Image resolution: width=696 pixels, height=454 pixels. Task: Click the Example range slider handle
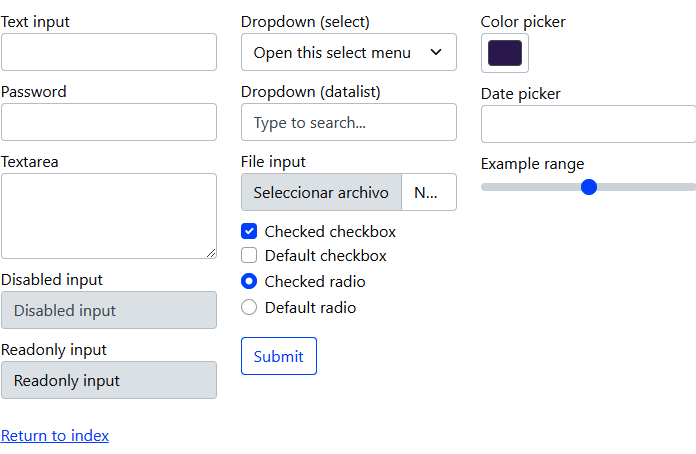[x=589, y=187]
